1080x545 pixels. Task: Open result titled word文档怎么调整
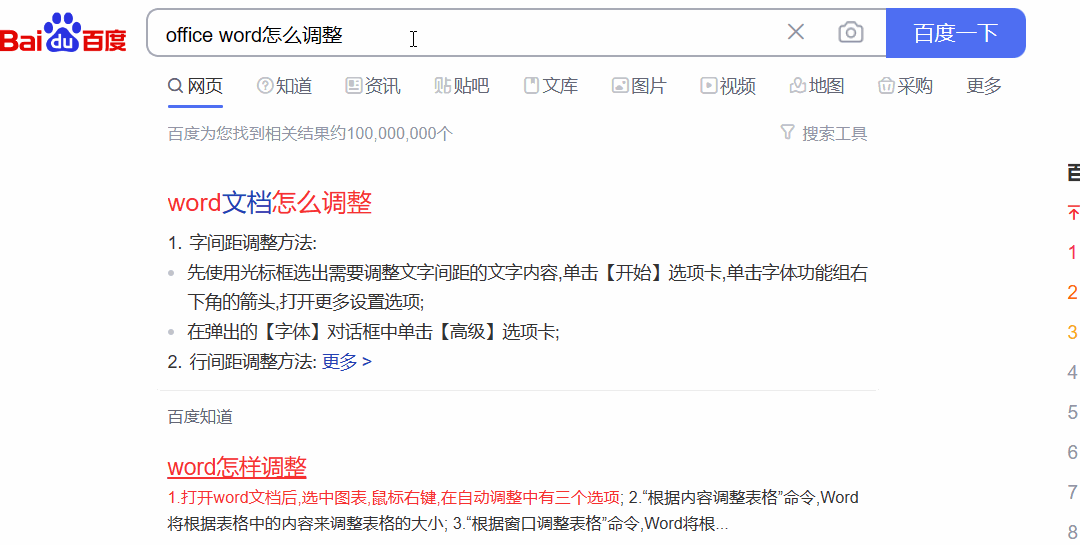[270, 203]
